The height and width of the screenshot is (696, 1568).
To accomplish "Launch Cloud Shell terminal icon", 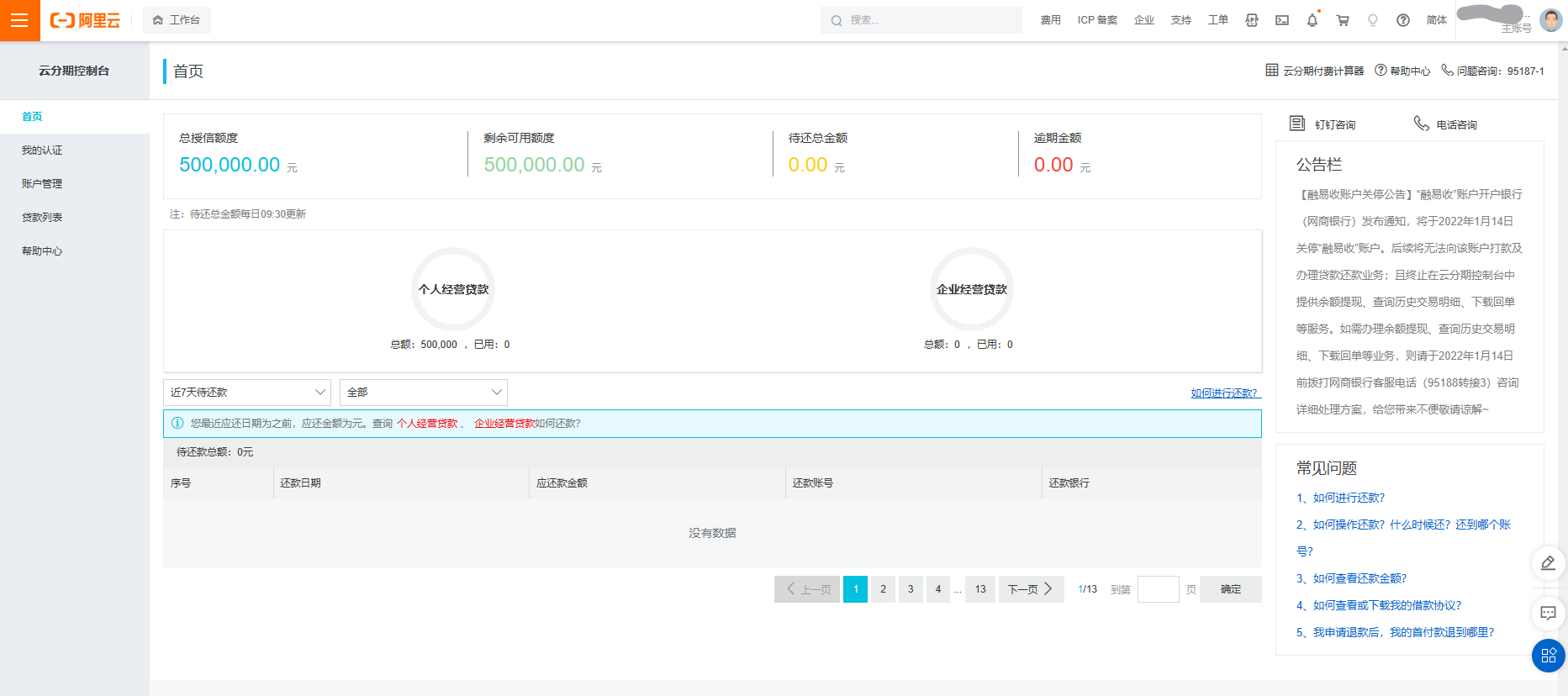I will pos(1282,20).
